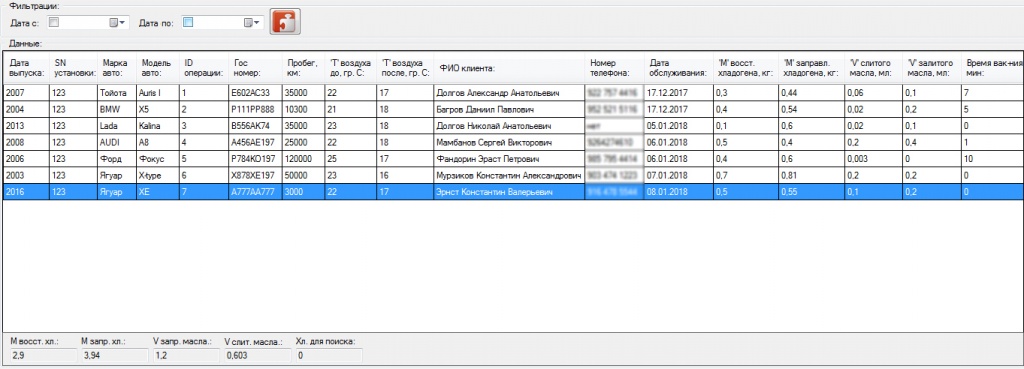Sort by 'ID операции' column header

pyautogui.click(x=203, y=67)
